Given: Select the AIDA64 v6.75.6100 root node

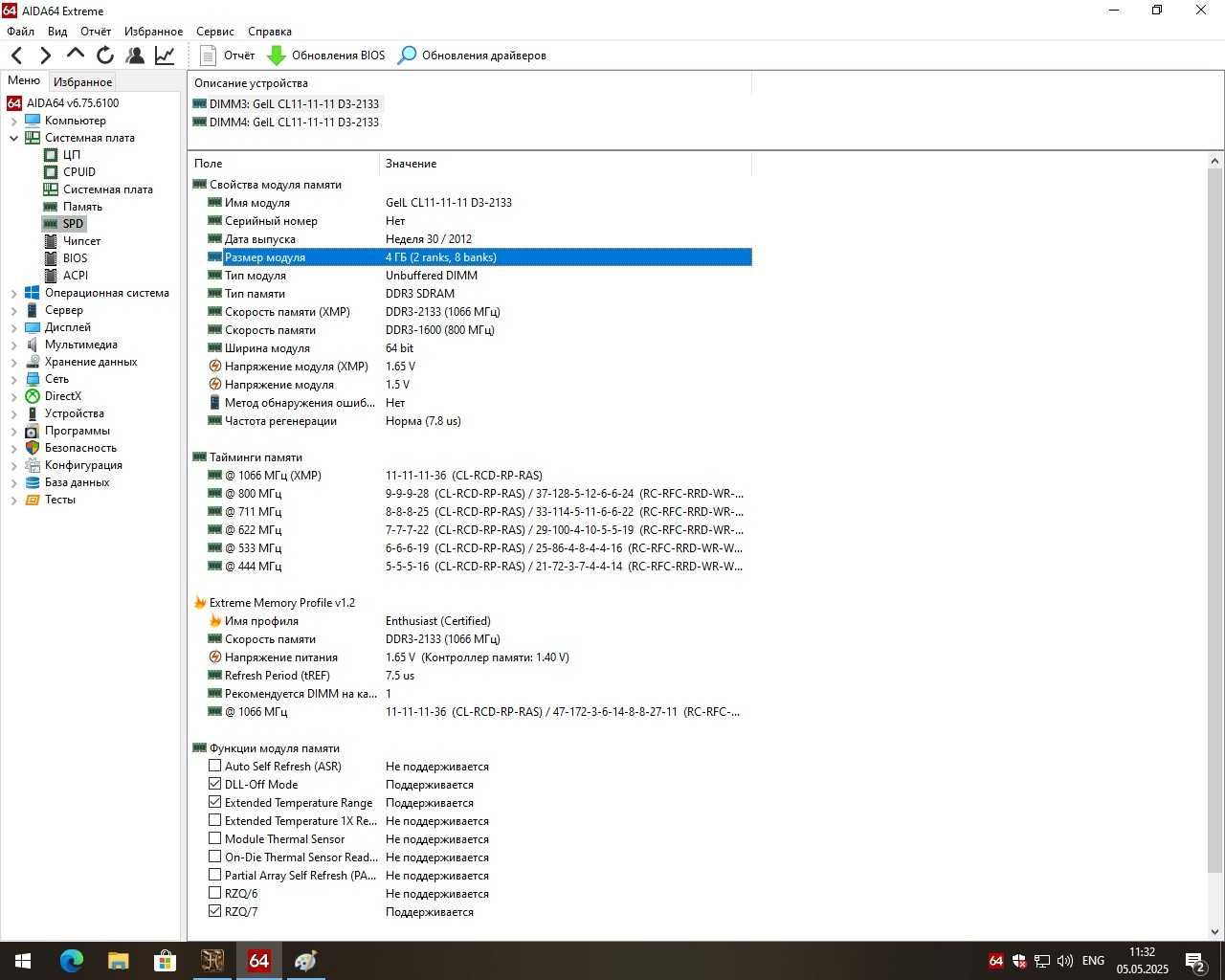Looking at the screenshot, I should click(73, 102).
